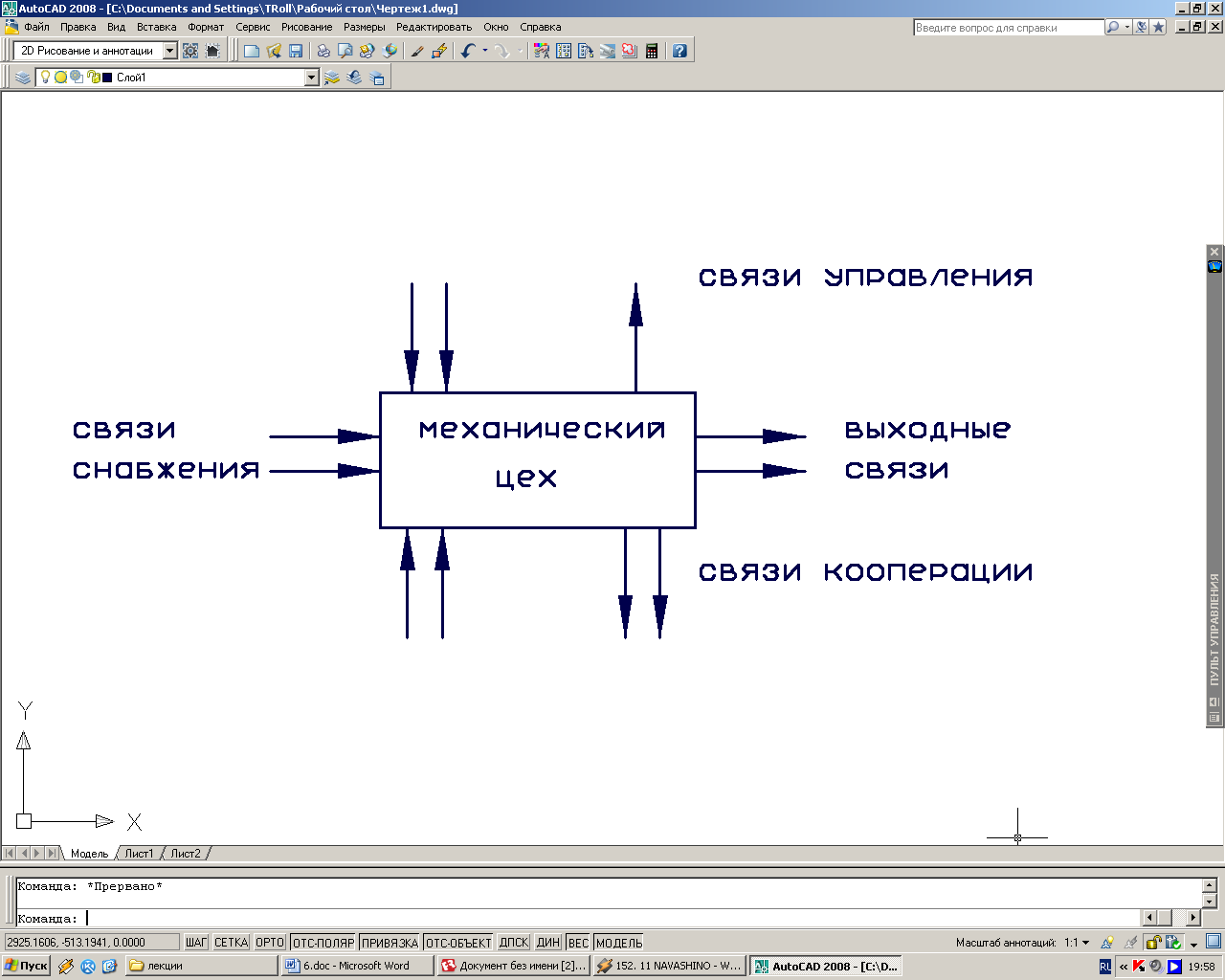Open the Файл menu
This screenshot has height=980, width=1225.
[x=36, y=27]
